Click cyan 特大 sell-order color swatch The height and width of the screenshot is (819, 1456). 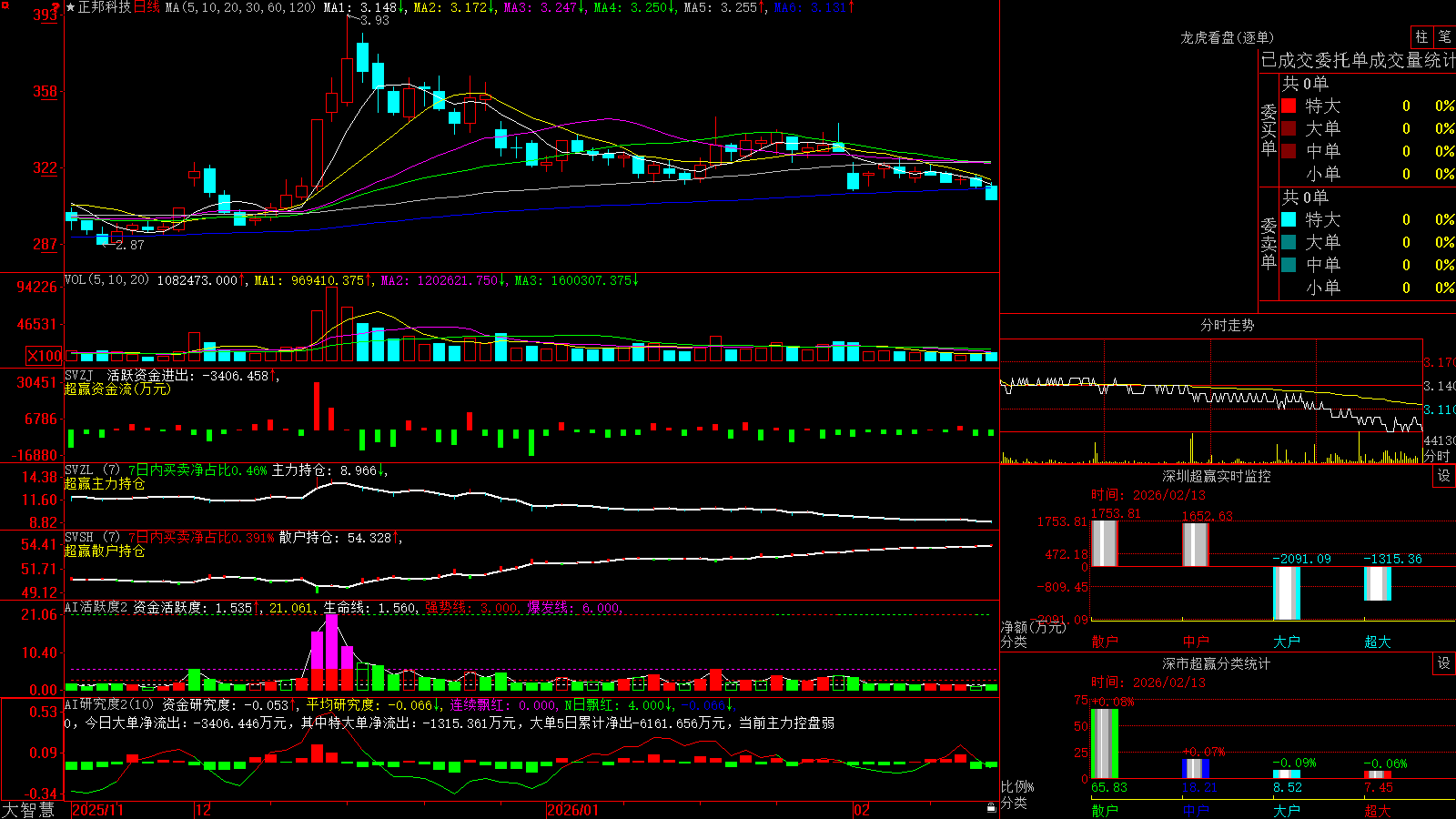1289,219
